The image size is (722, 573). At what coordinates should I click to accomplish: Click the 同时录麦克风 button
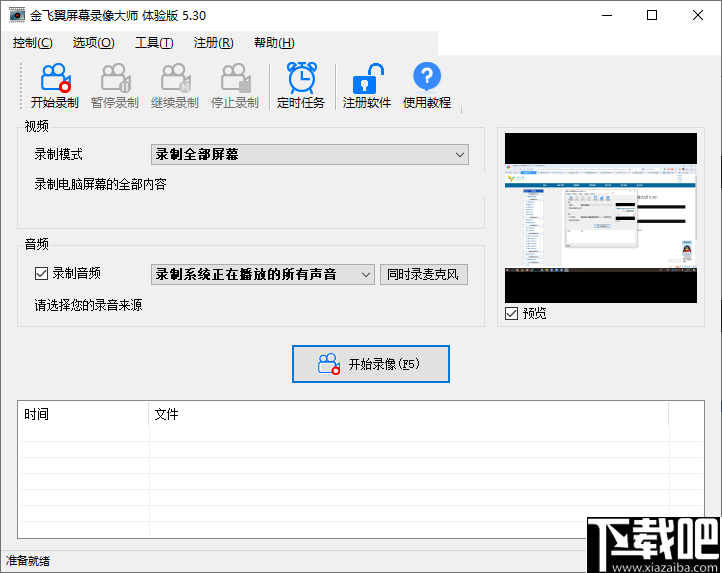coord(424,275)
